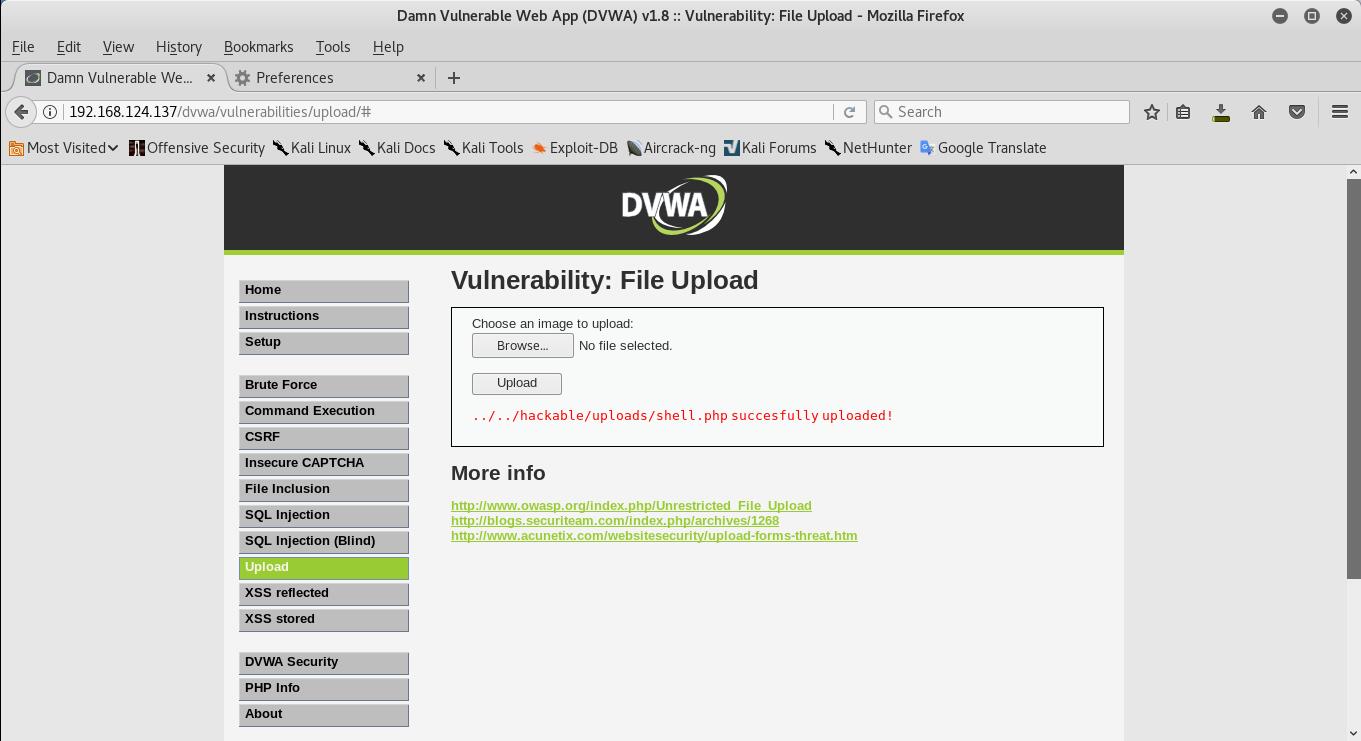Open Exploit-DB bookmark
The image size is (1361, 741).
(575, 148)
